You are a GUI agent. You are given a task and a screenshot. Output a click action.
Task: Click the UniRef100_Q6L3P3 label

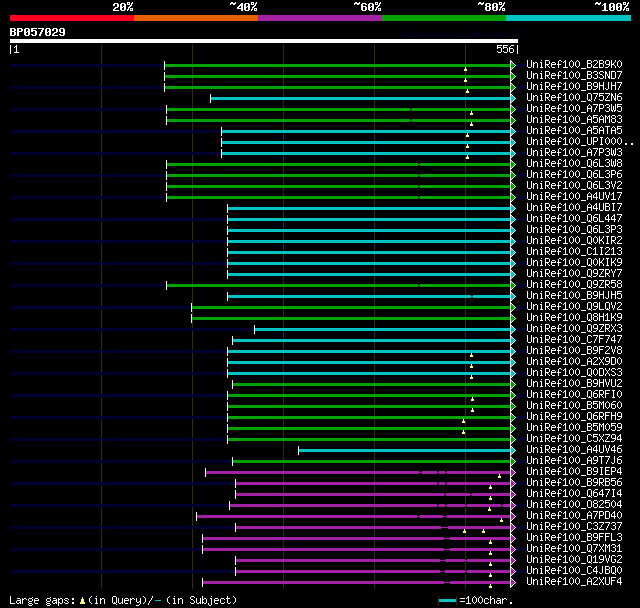[574, 230]
